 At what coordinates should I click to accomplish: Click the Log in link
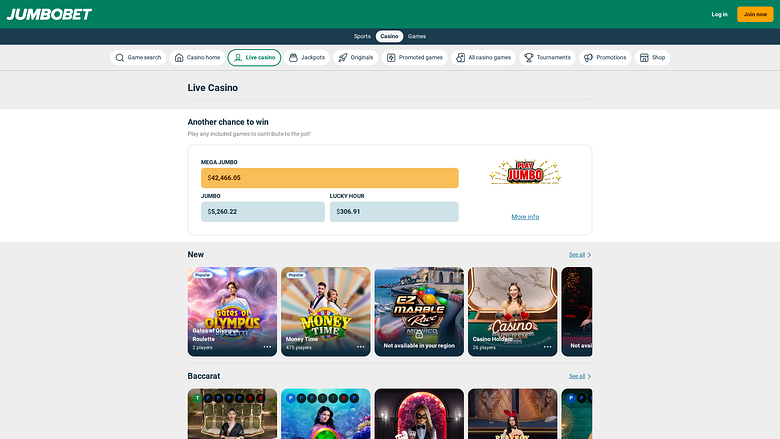pyautogui.click(x=719, y=14)
